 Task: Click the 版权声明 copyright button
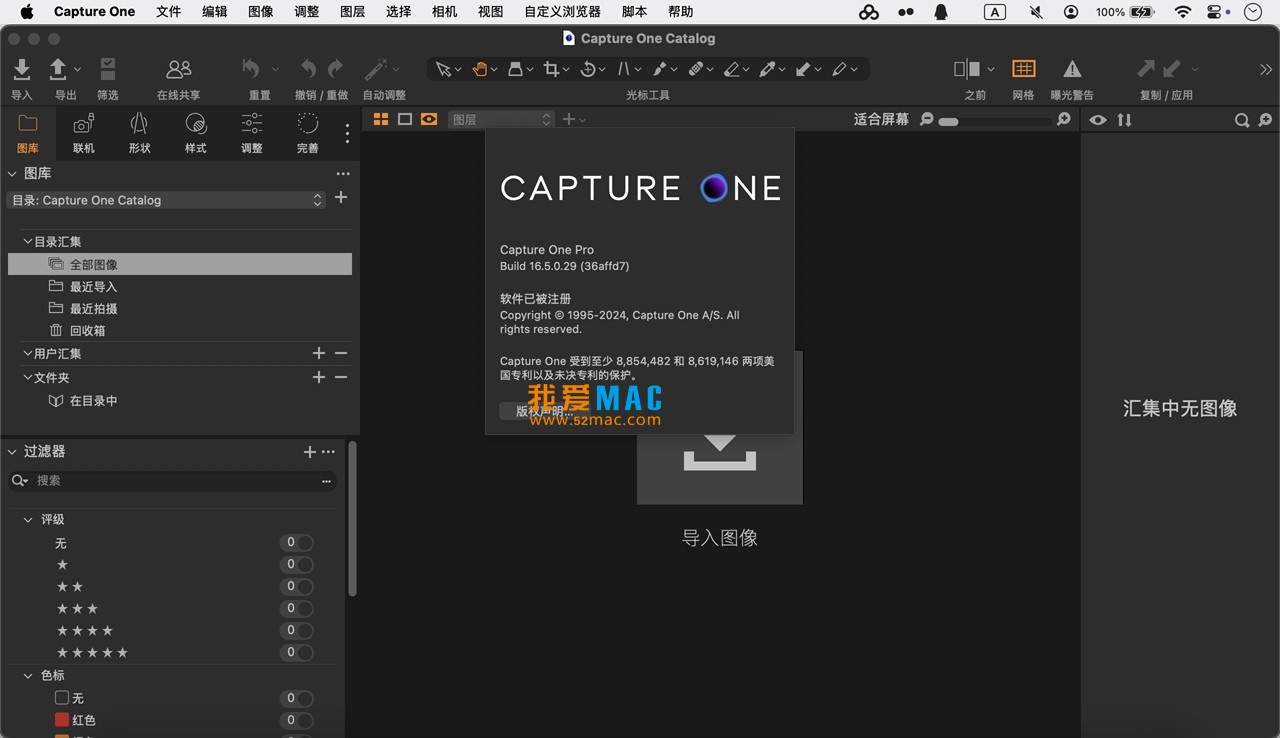pos(540,410)
